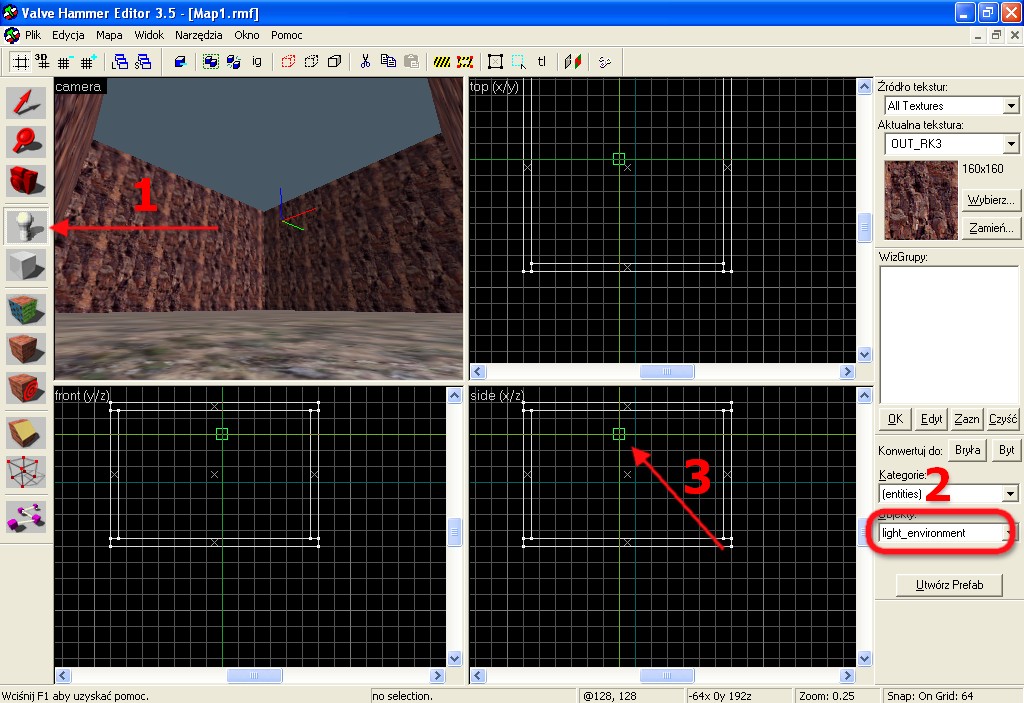Image resolution: width=1024 pixels, height=703 pixels.
Task: Toggle 2D grid display
Action: click(x=21, y=62)
